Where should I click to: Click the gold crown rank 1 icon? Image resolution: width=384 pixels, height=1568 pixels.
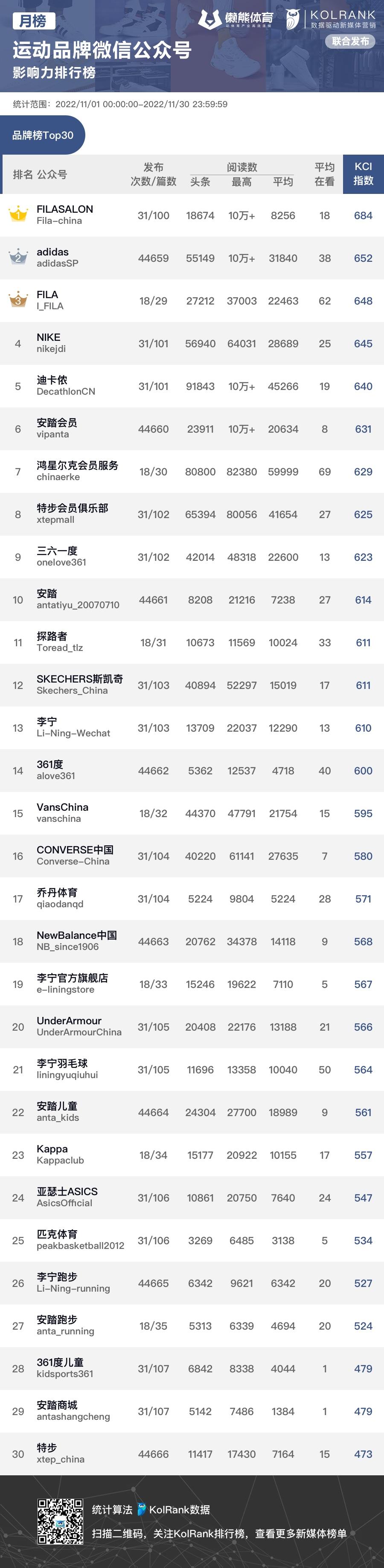[17, 214]
